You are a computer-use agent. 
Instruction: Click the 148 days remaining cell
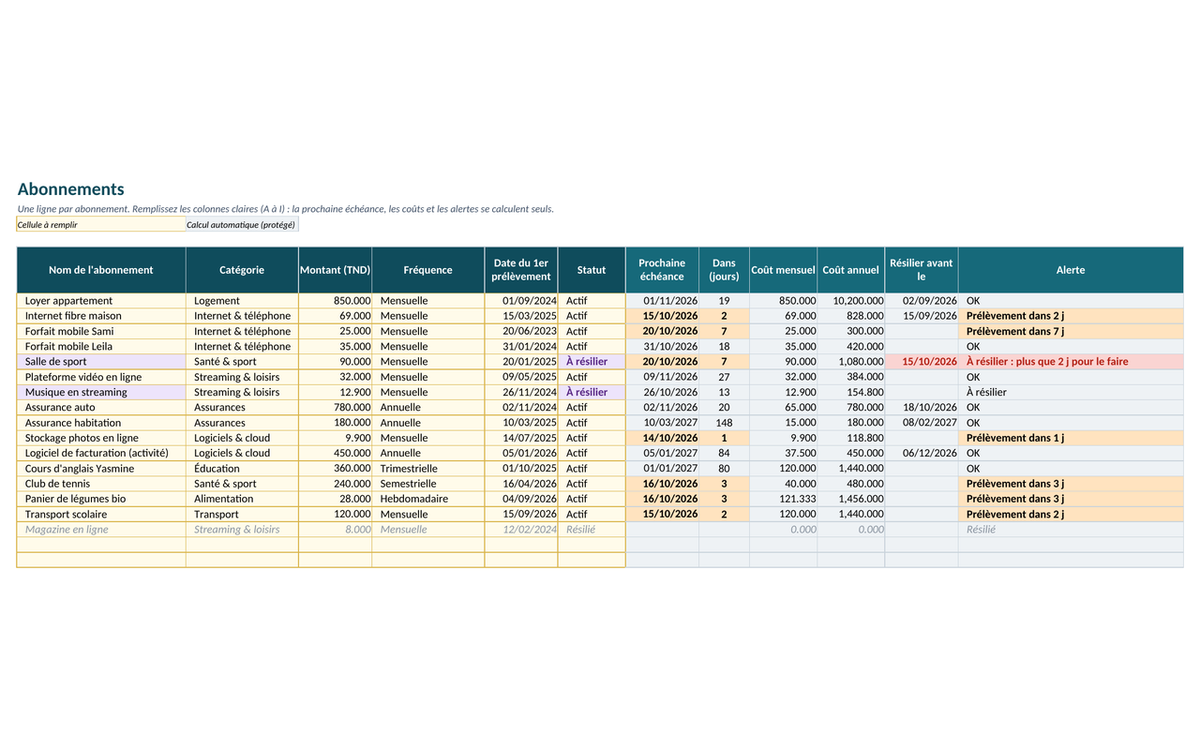click(x=724, y=423)
